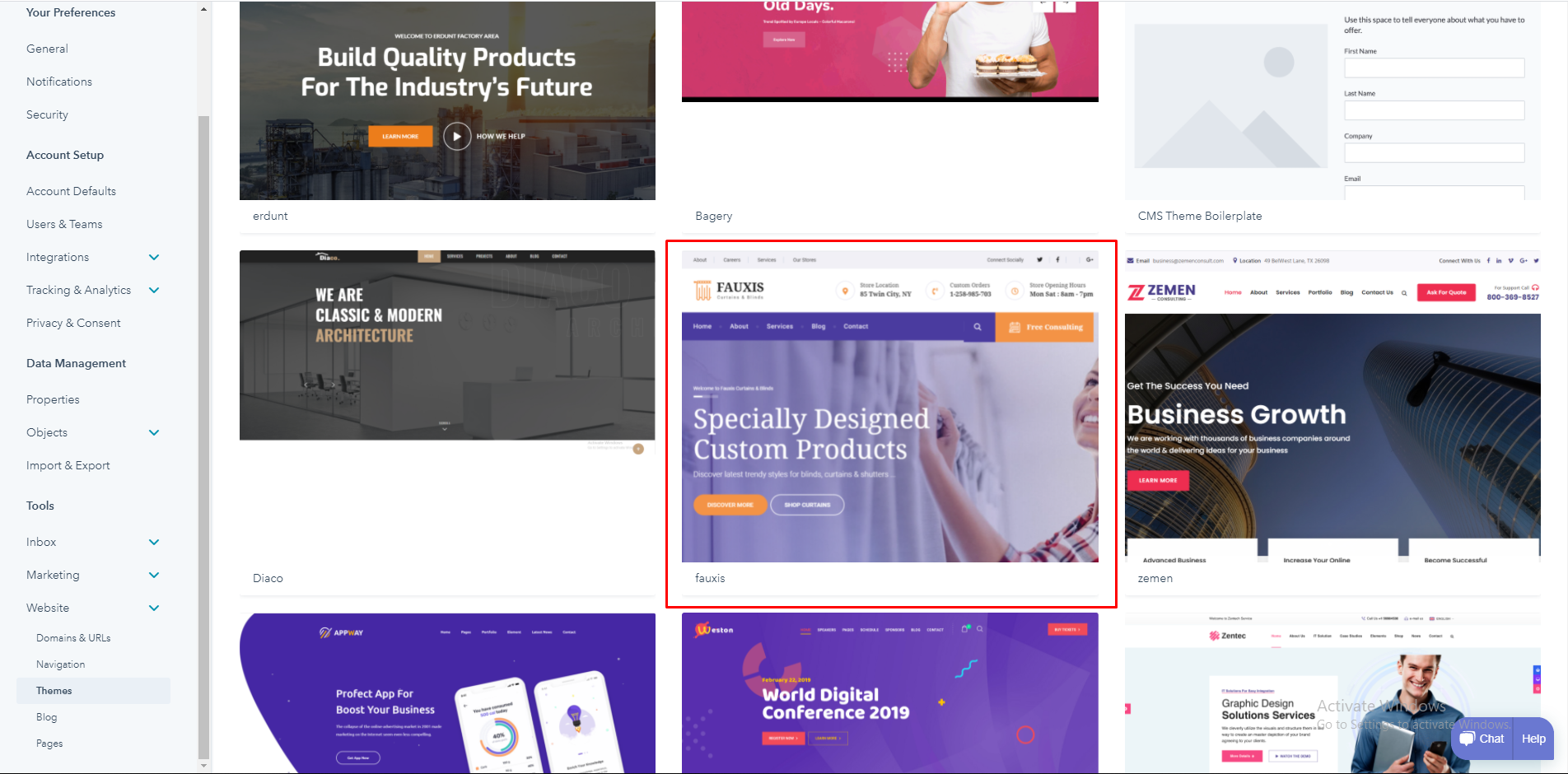Screen dimensions: 1568x774
Task: Select the Zentec theme thumbnail
Action: coord(1332,692)
